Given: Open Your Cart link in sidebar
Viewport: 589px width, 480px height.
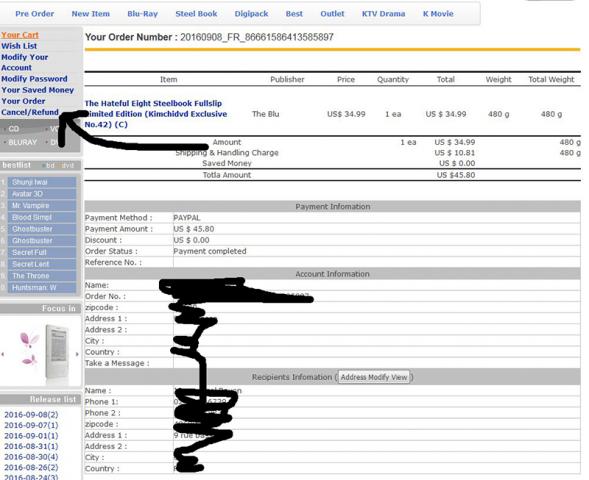Looking at the screenshot, I should pyautogui.click(x=20, y=35).
